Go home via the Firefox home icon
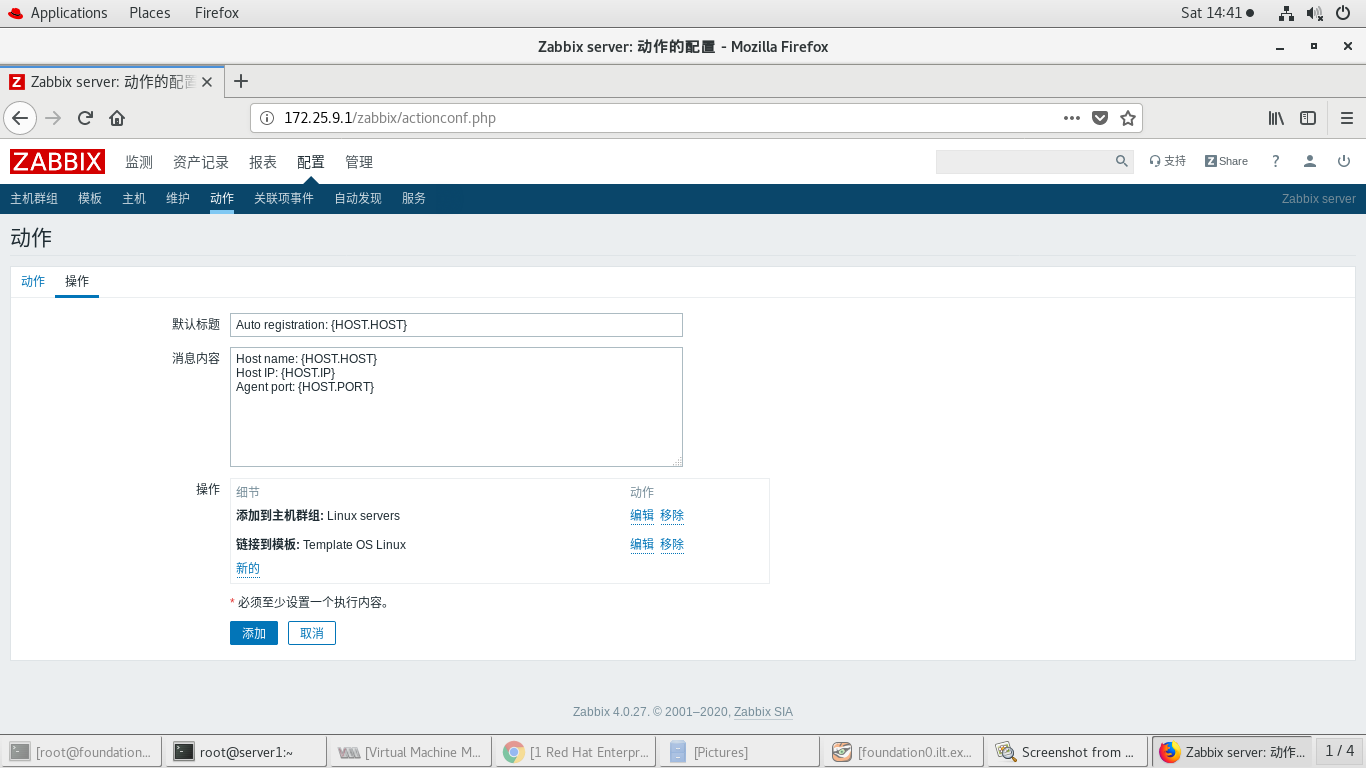The height and width of the screenshot is (768, 1366). click(115, 117)
